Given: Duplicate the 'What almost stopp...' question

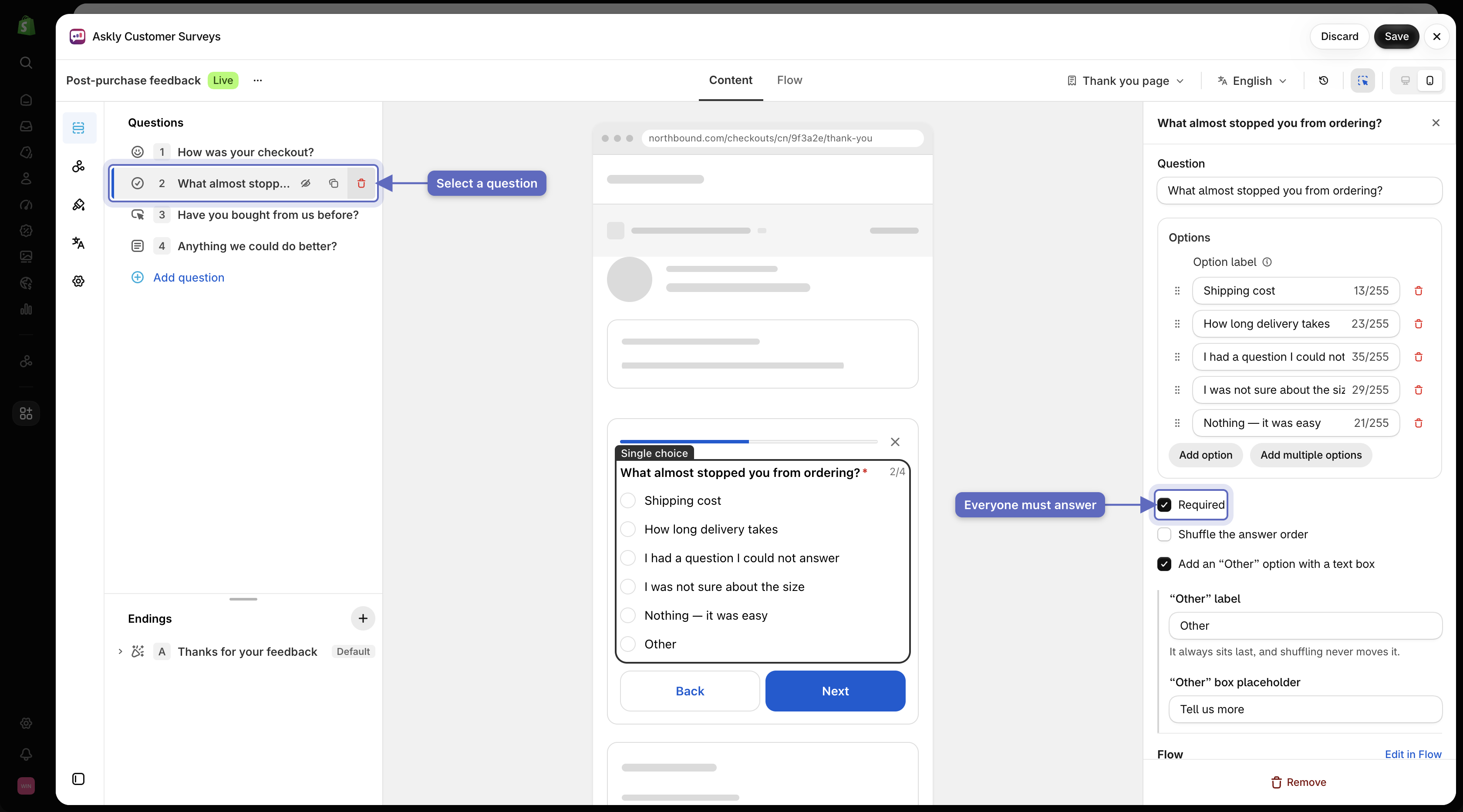Looking at the screenshot, I should click(x=334, y=183).
